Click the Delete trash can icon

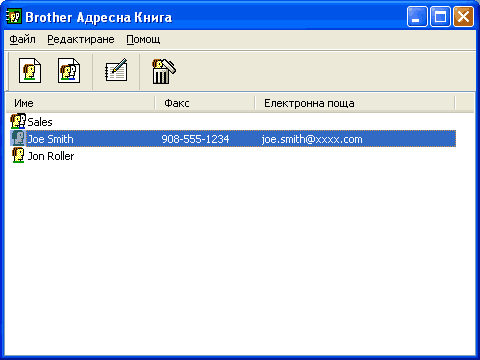pyautogui.click(x=164, y=71)
